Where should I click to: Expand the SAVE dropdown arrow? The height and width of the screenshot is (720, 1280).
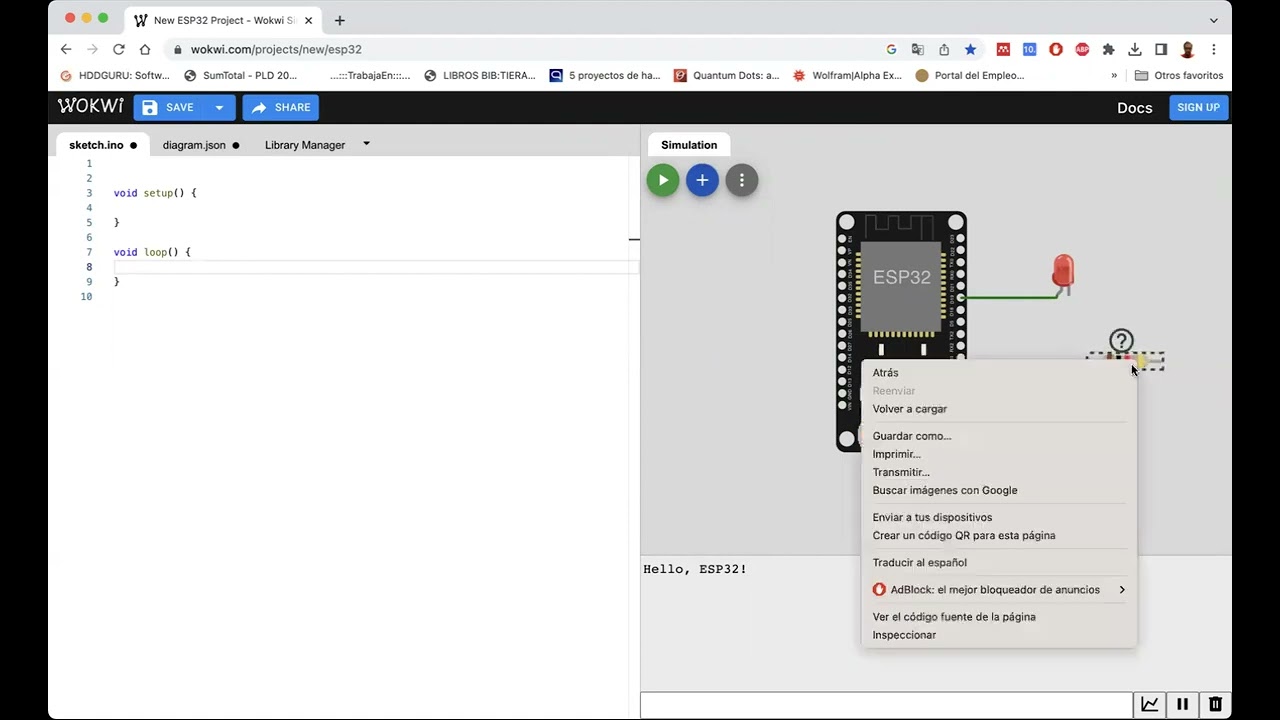[219, 107]
